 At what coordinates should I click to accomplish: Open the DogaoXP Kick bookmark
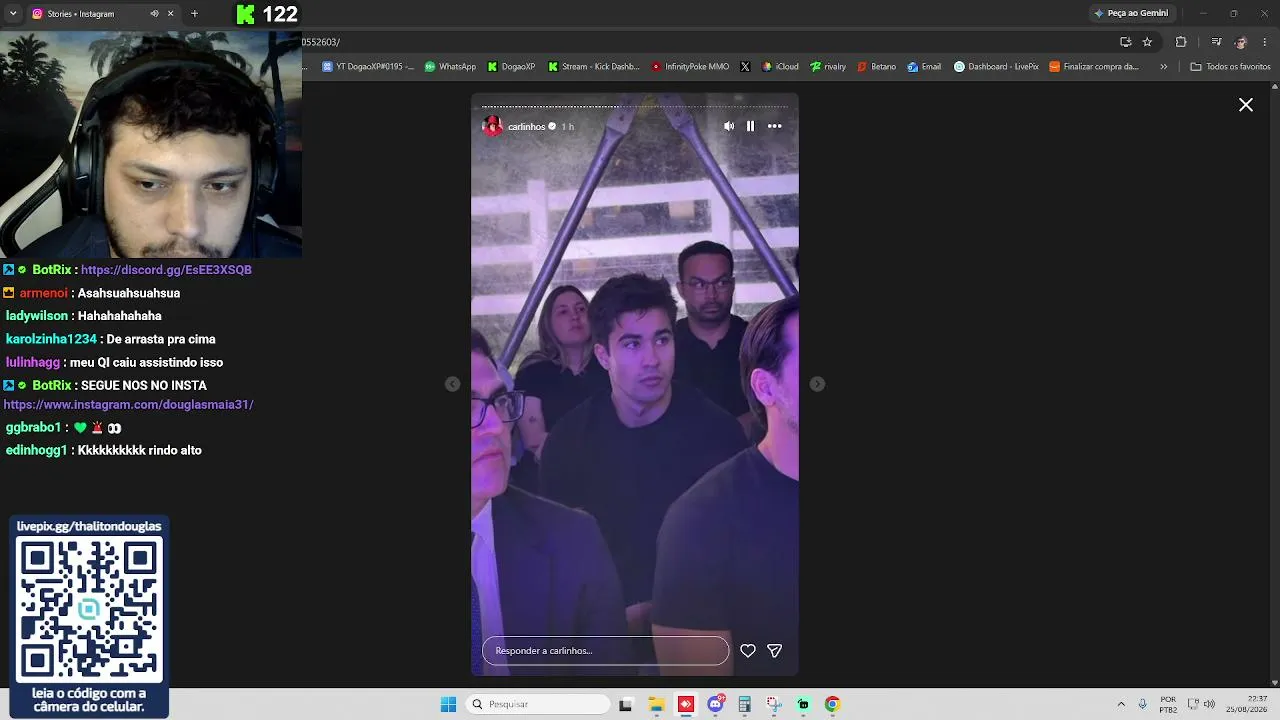512,67
